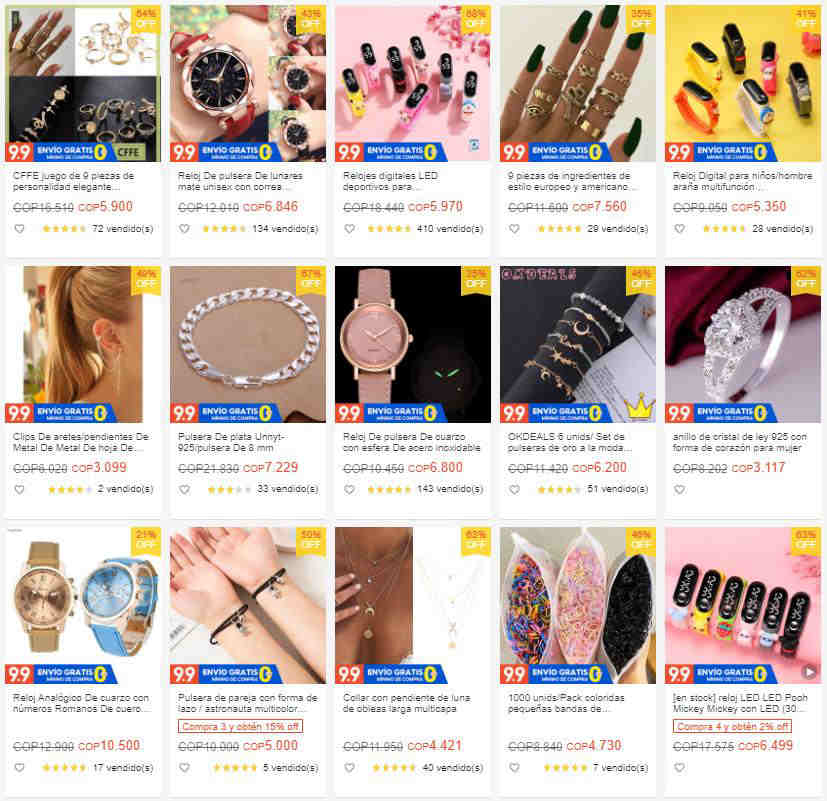
Task: Open the 9 piezas gold rings green nails image
Action: click(578, 83)
